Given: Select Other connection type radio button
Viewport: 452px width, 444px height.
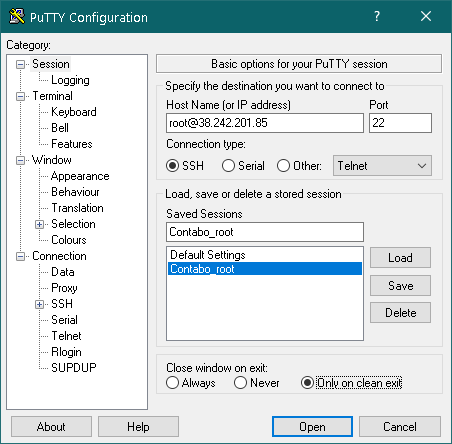Looking at the screenshot, I should pyautogui.click(x=283, y=166).
